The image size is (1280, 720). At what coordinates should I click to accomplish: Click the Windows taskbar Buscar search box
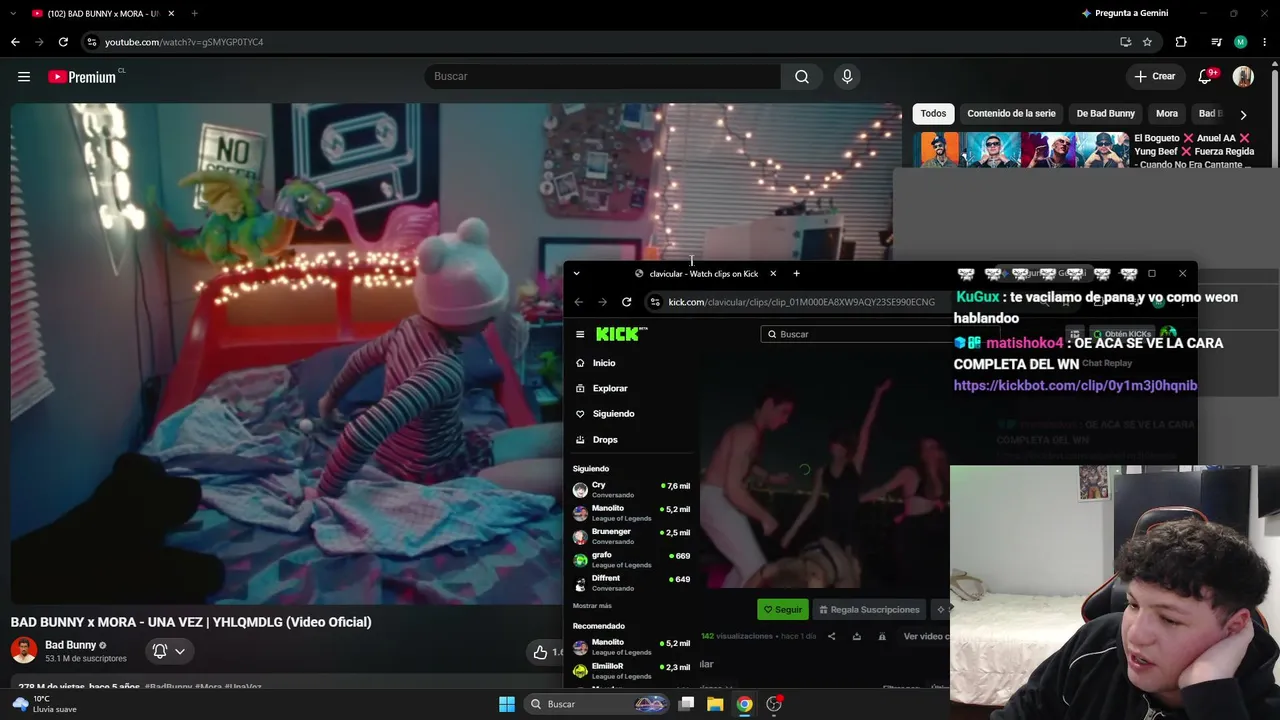[x=598, y=704]
